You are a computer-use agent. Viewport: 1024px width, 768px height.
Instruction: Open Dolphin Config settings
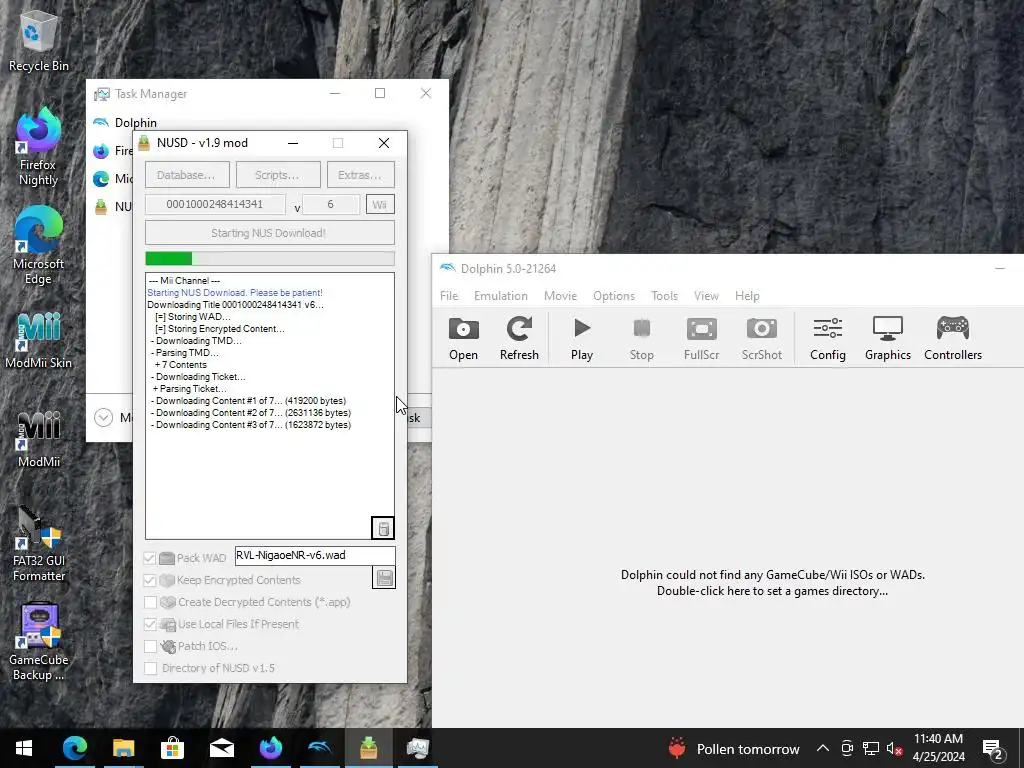[827, 338]
